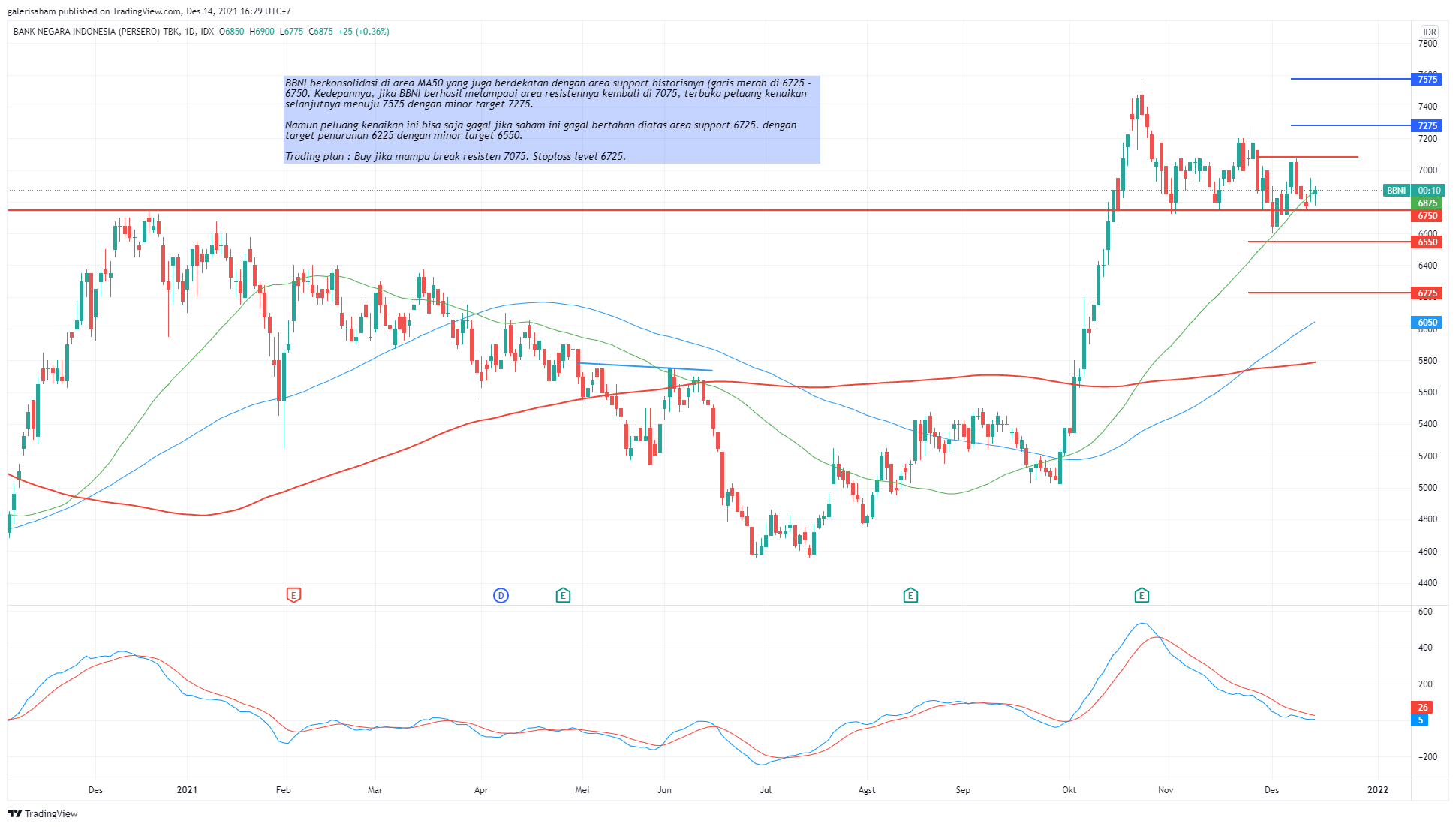Click the TradingView logo at bottom left

coord(43,813)
